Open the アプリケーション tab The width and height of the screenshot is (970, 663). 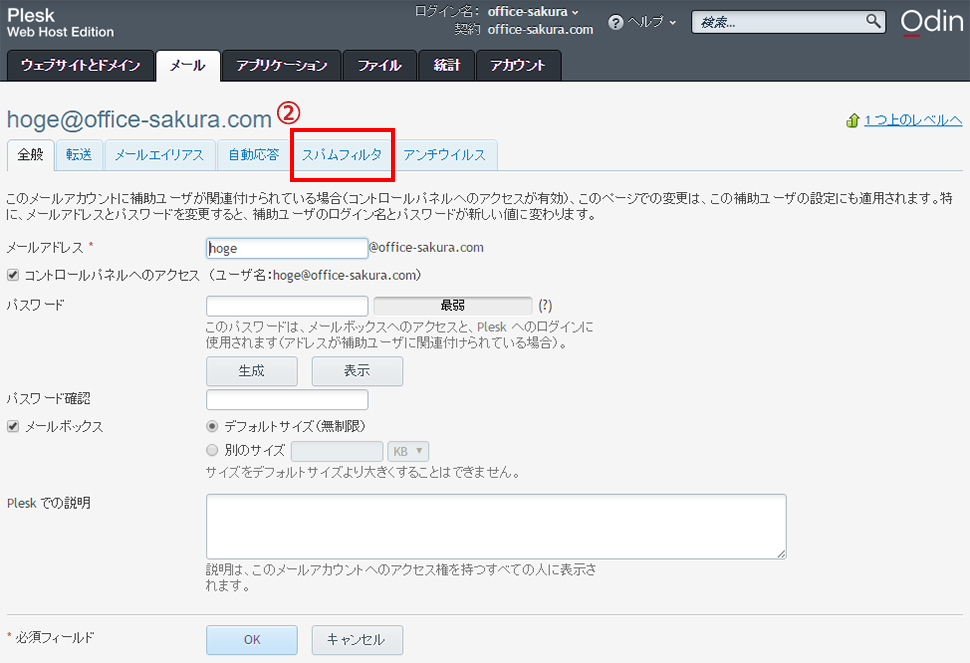[281, 66]
